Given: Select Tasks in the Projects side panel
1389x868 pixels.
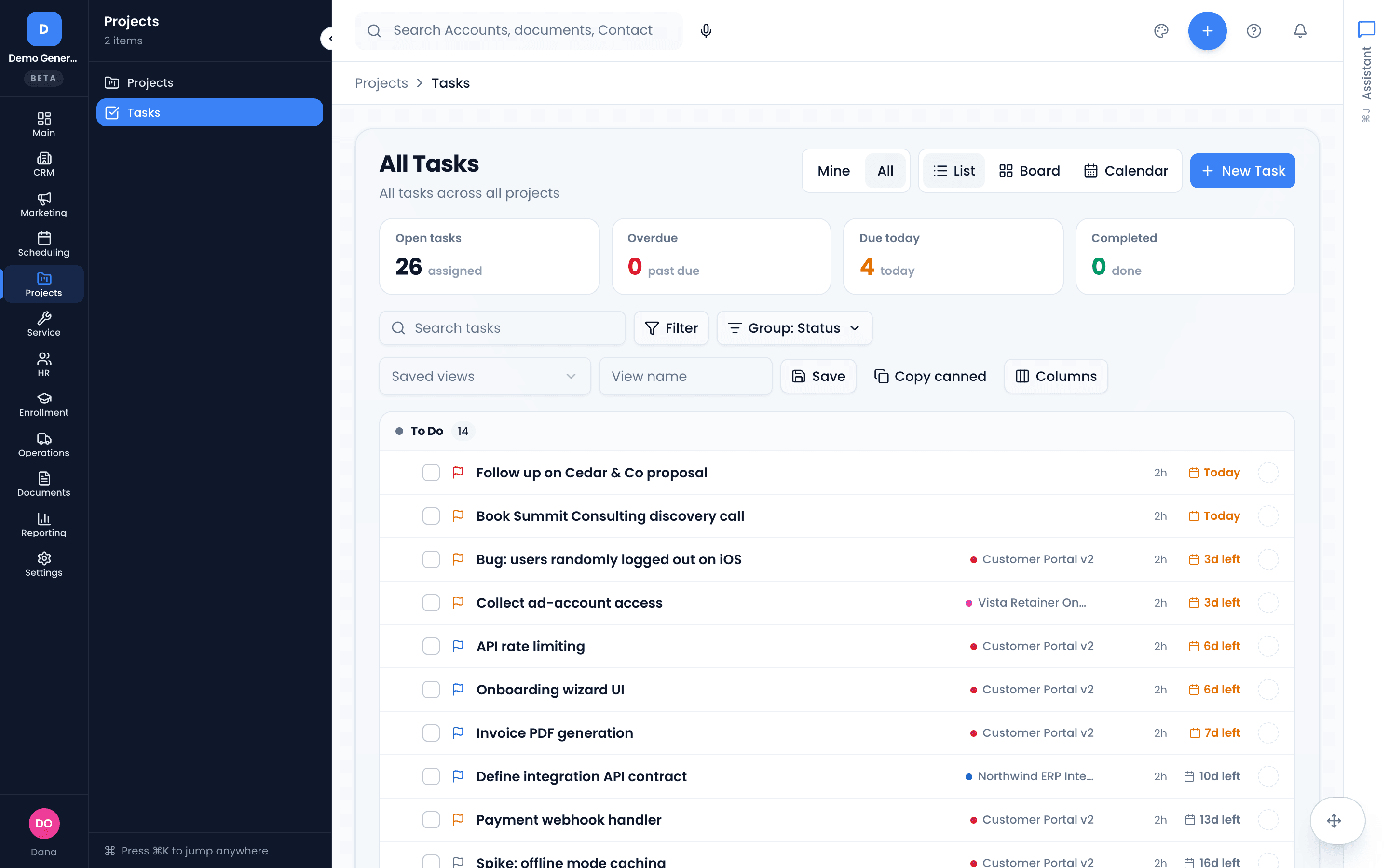Looking at the screenshot, I should (x=209, y=112).
